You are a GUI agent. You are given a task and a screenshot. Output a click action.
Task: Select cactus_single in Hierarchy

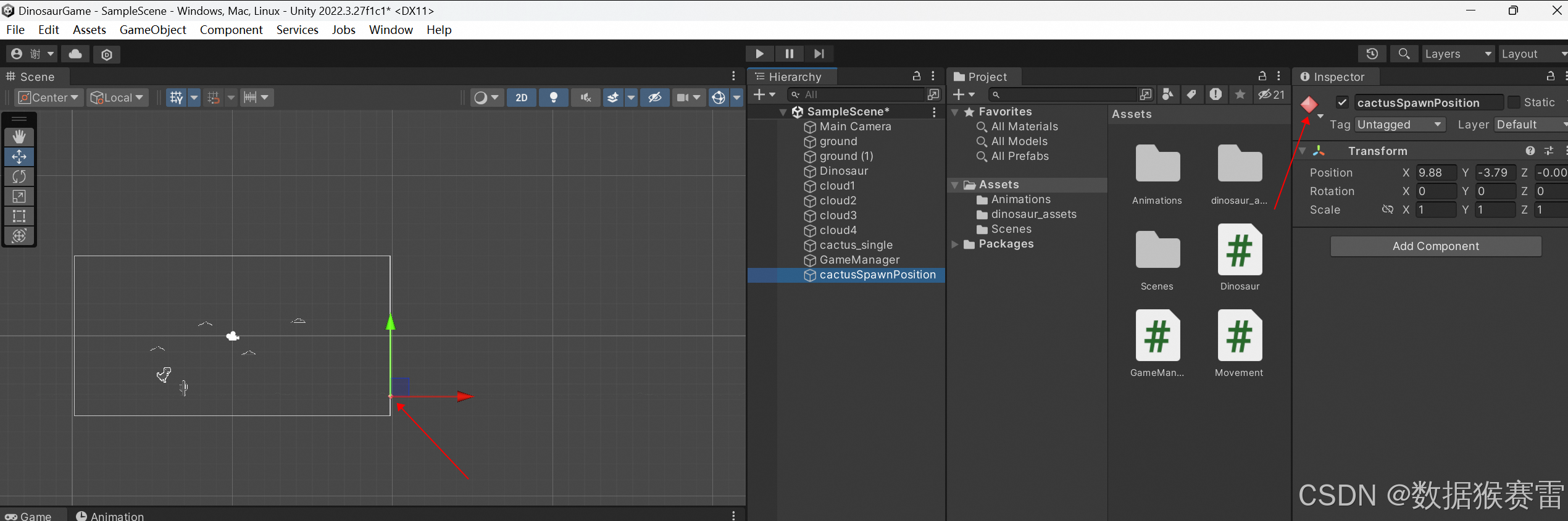point(856,245)
